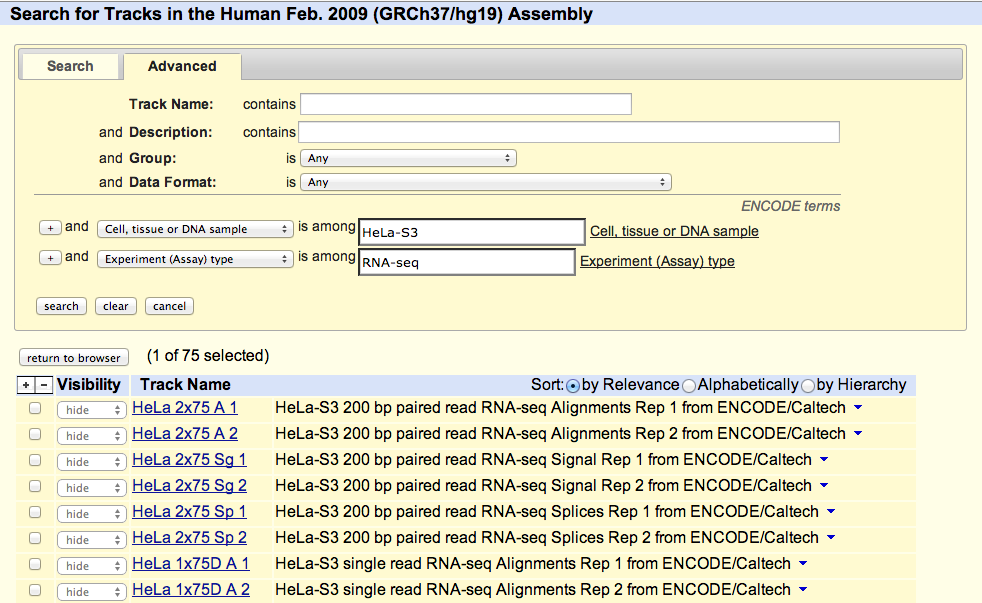Check the box for HeLa 2x75 A 1

click(35, 409)
